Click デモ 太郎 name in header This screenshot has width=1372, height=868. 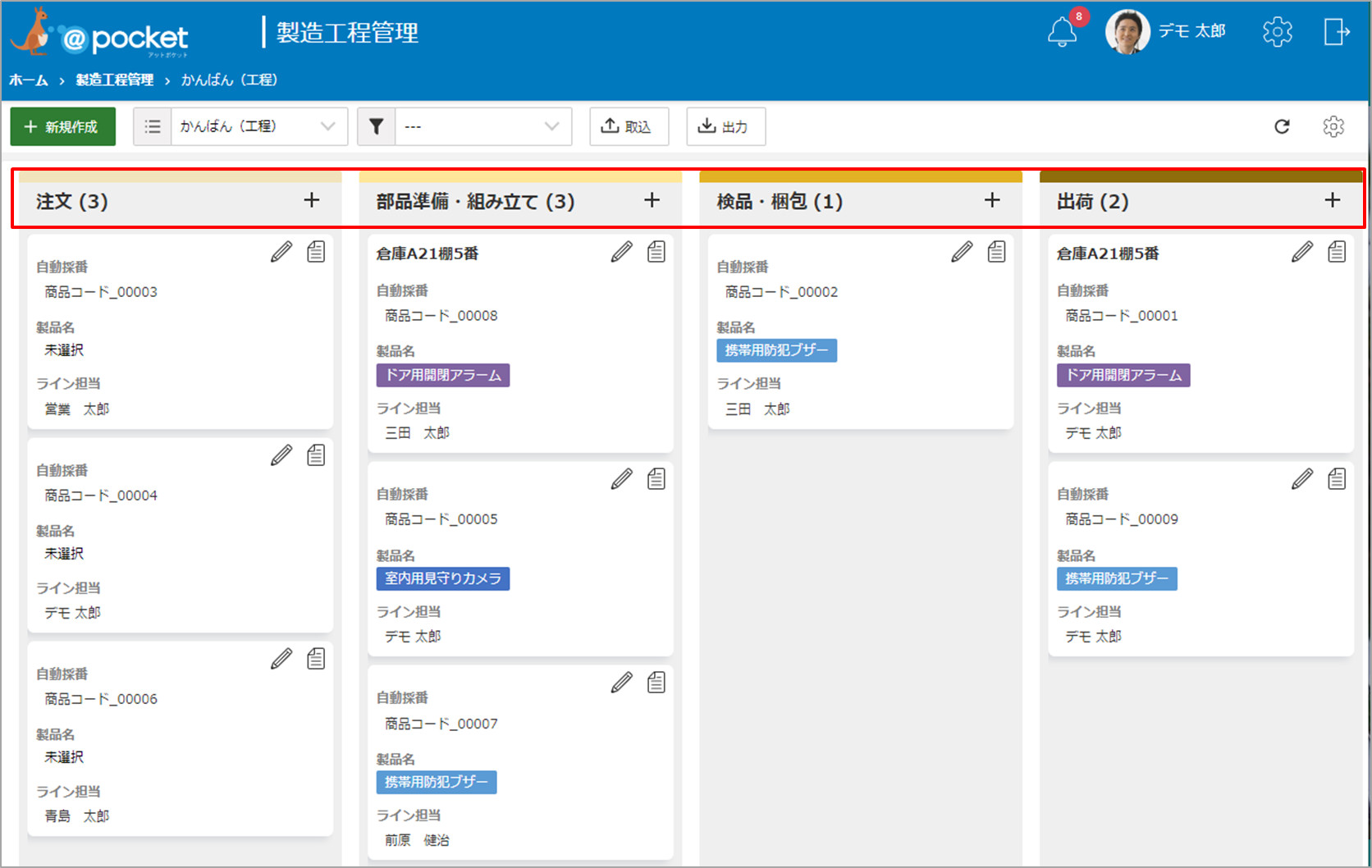click(1191, 31)
